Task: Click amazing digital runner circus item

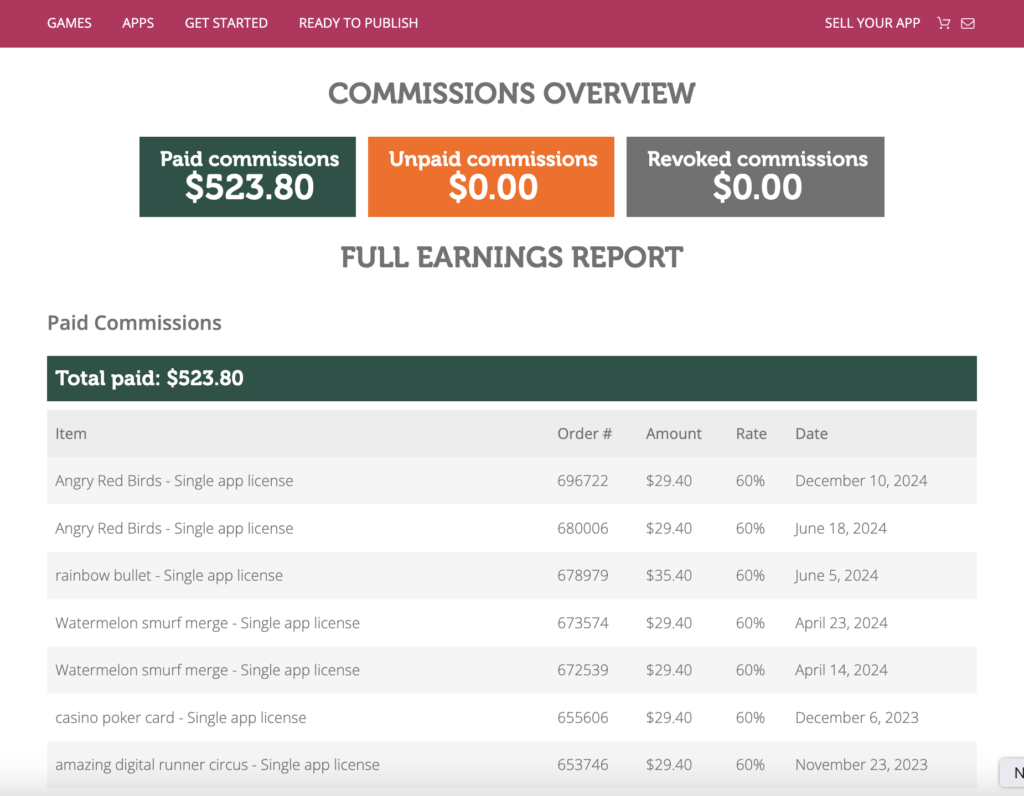Action: point(217,765)
